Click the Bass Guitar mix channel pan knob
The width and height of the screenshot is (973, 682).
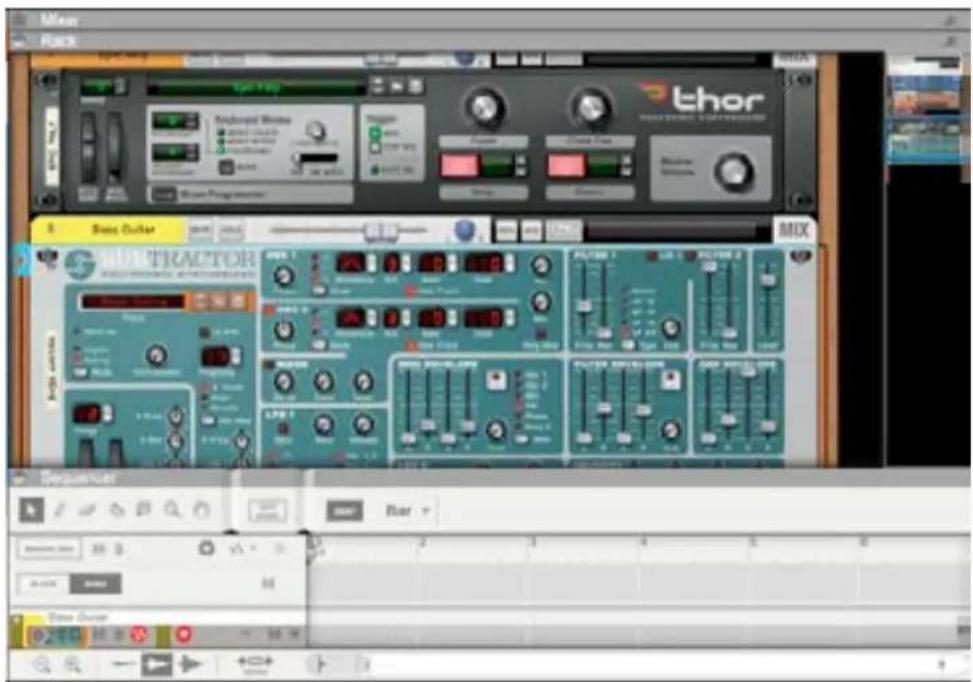pos(464,230)
